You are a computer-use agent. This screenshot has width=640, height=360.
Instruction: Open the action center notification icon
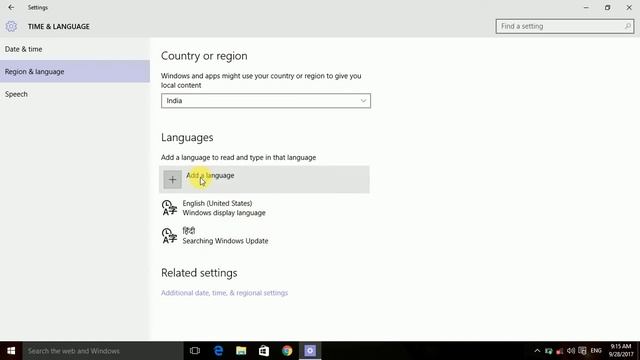tap(582, 351)
